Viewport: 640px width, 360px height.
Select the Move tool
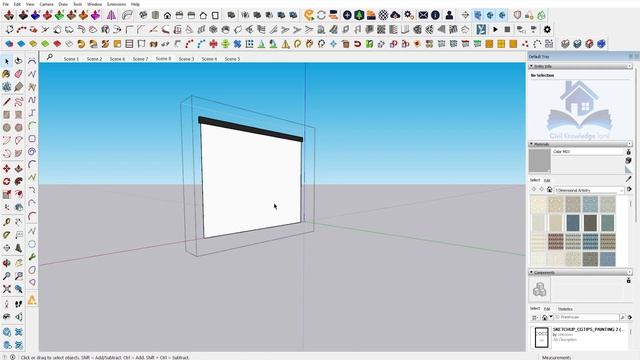(x=7, y=168)
